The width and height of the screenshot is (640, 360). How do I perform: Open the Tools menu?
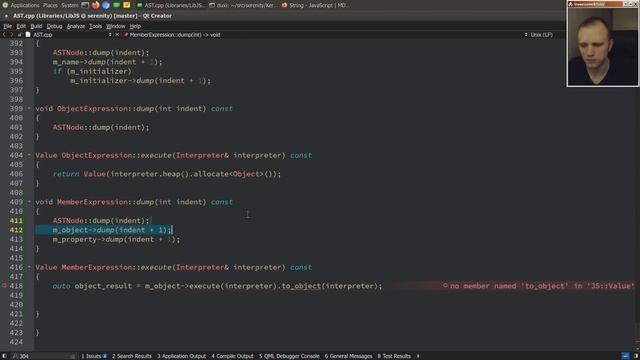[95, 26]
